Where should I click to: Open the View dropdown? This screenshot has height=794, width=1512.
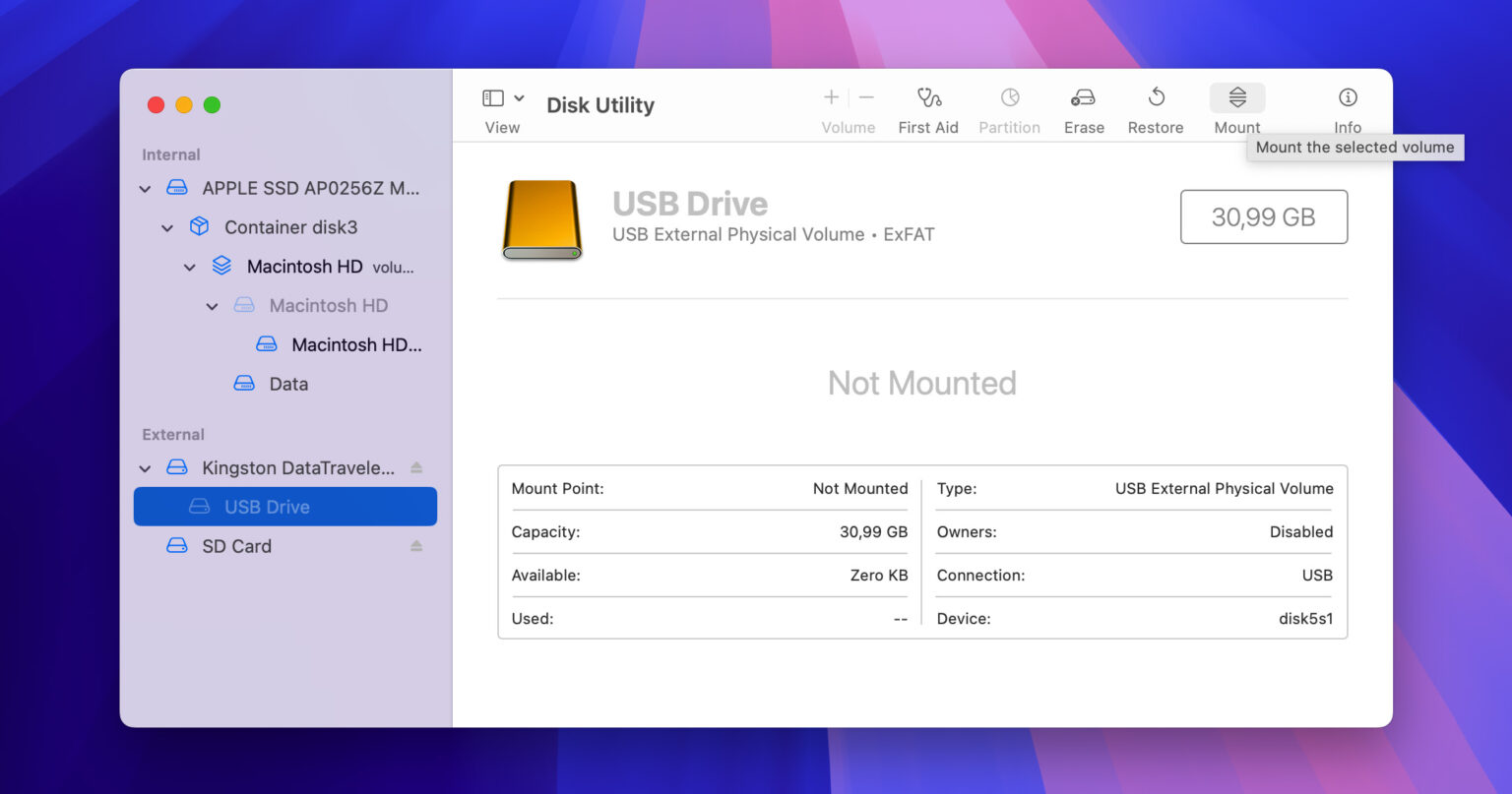coord(502,106)
